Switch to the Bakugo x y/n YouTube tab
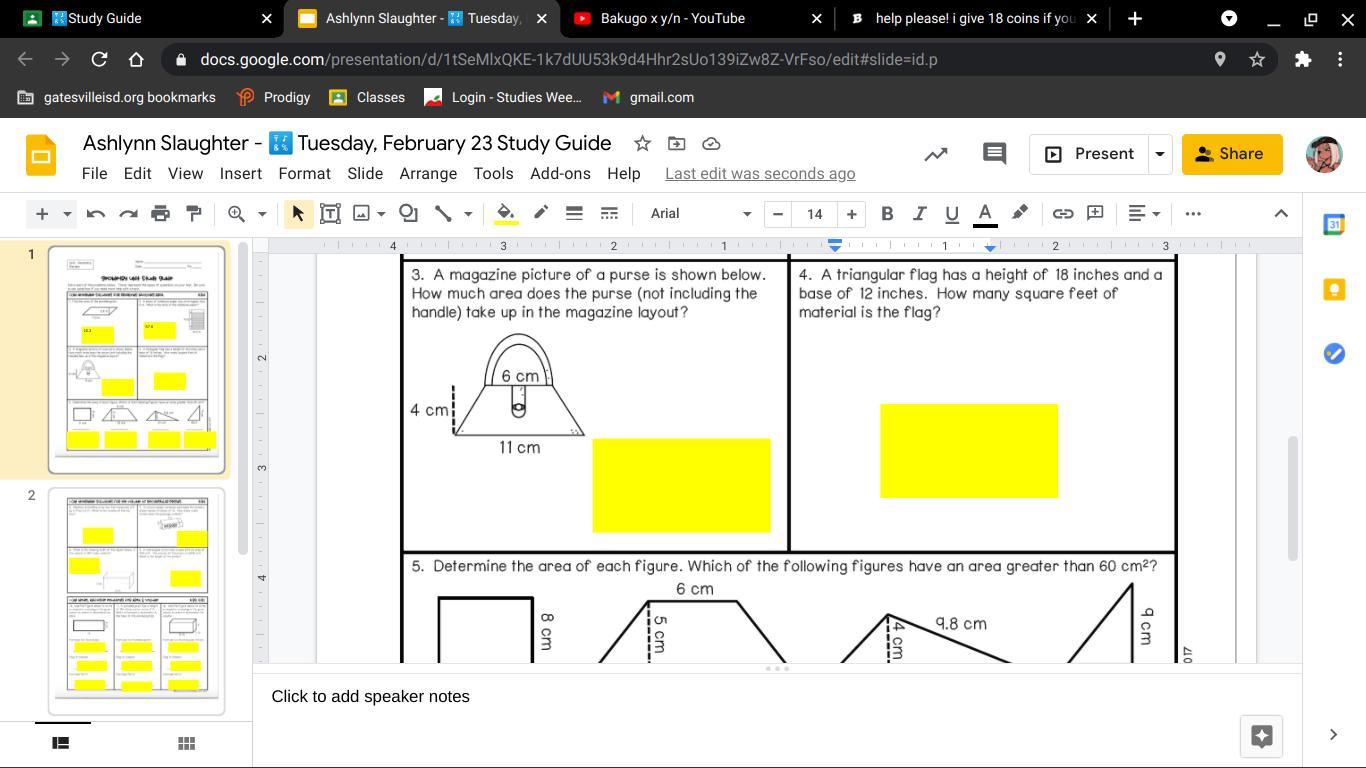Screen dimensions: 1366x768 pos(699,18)
